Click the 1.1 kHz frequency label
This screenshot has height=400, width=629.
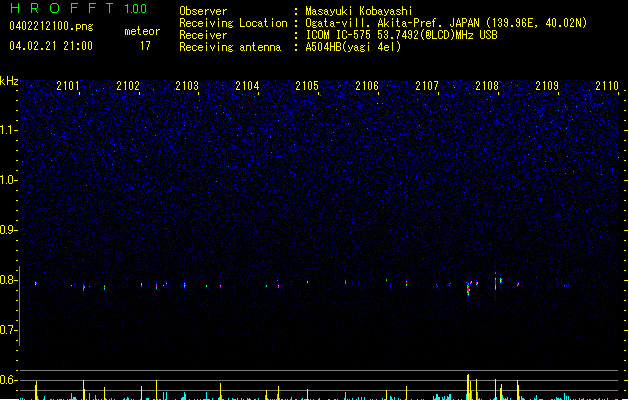8,130
